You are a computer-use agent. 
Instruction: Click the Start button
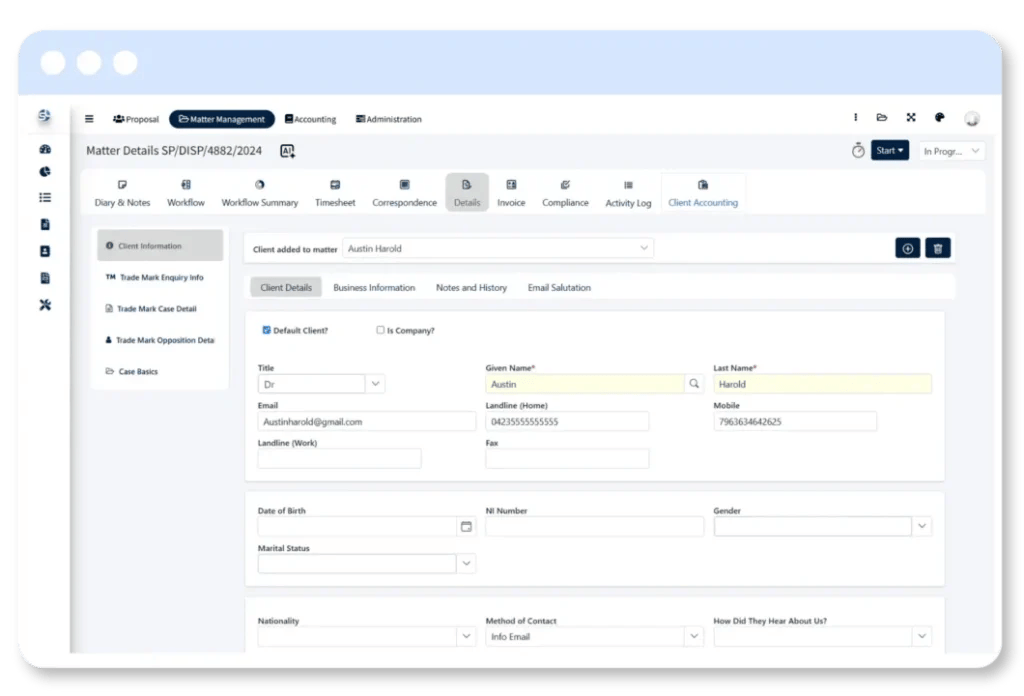(889, 151)
